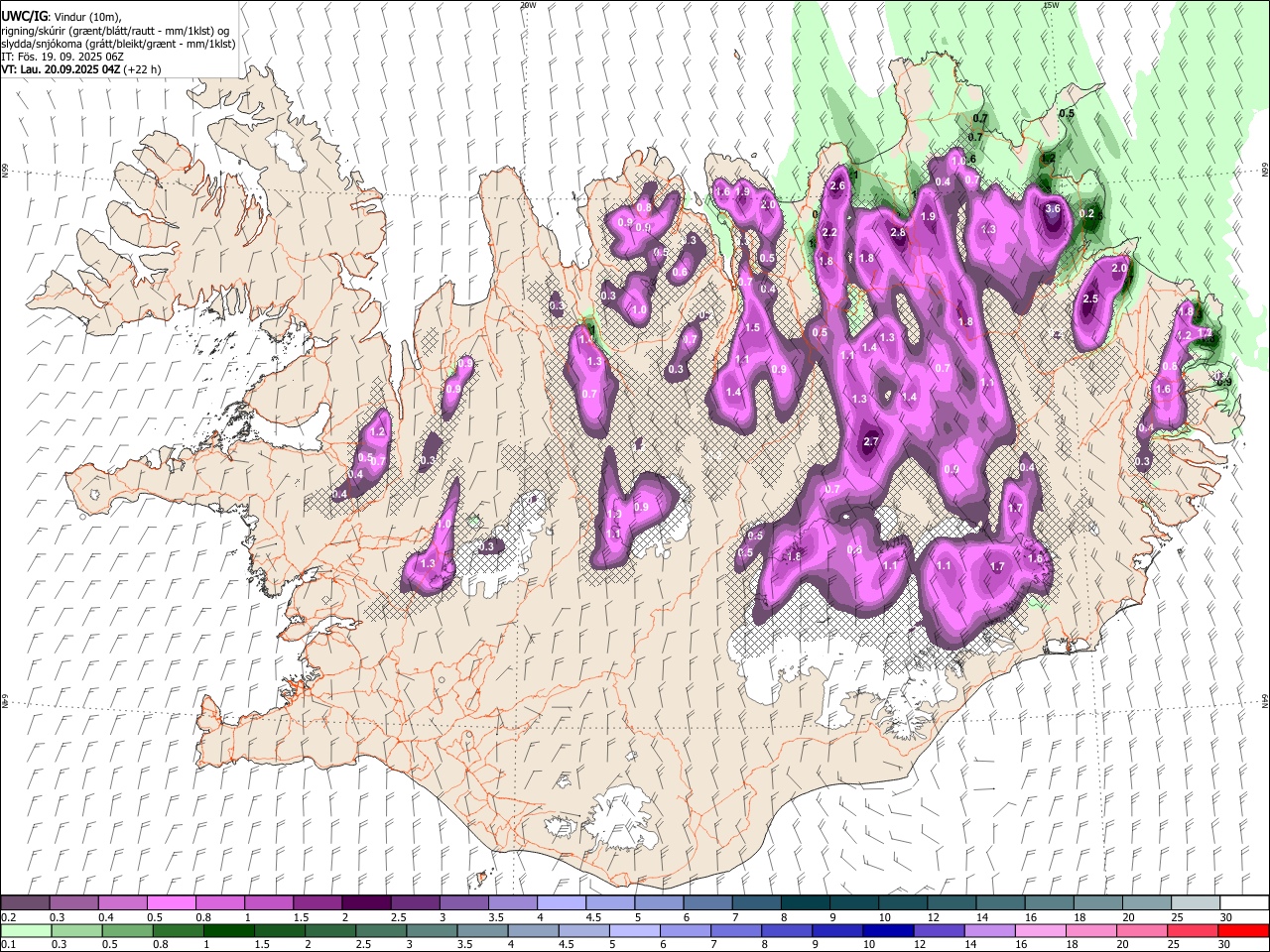Click the '0.1' label in the lower legend
This screenshot has width=1270, height=952.
click(x=9, y=945)
